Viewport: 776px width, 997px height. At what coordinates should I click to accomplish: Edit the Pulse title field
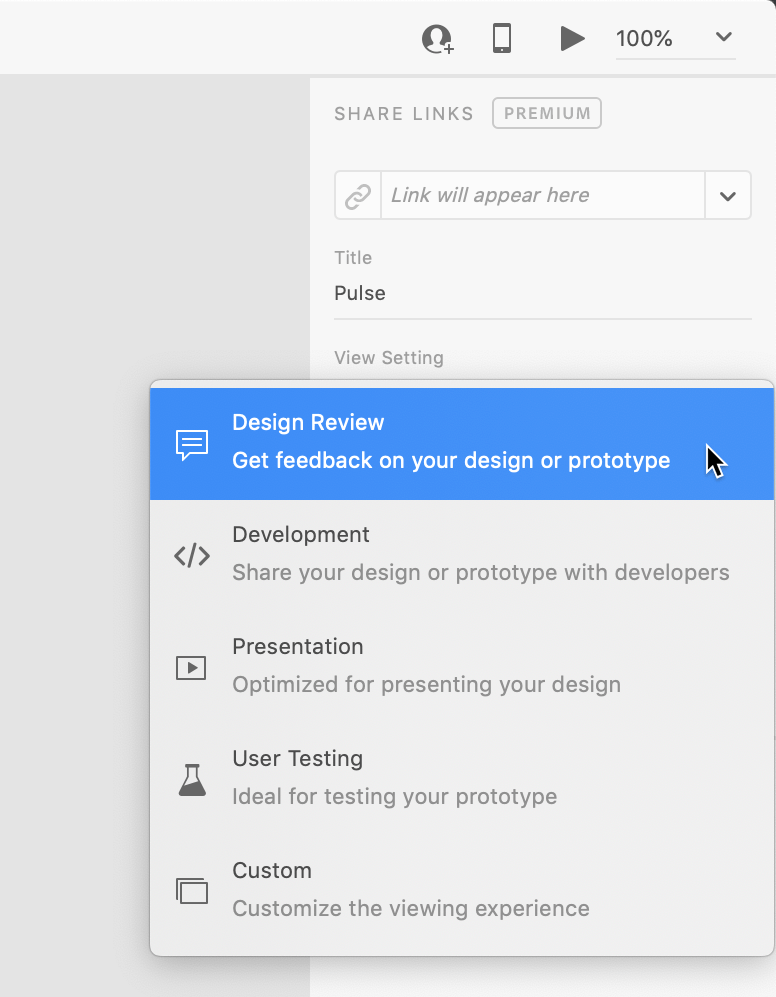pyautogui.click(x=542, y=294)
